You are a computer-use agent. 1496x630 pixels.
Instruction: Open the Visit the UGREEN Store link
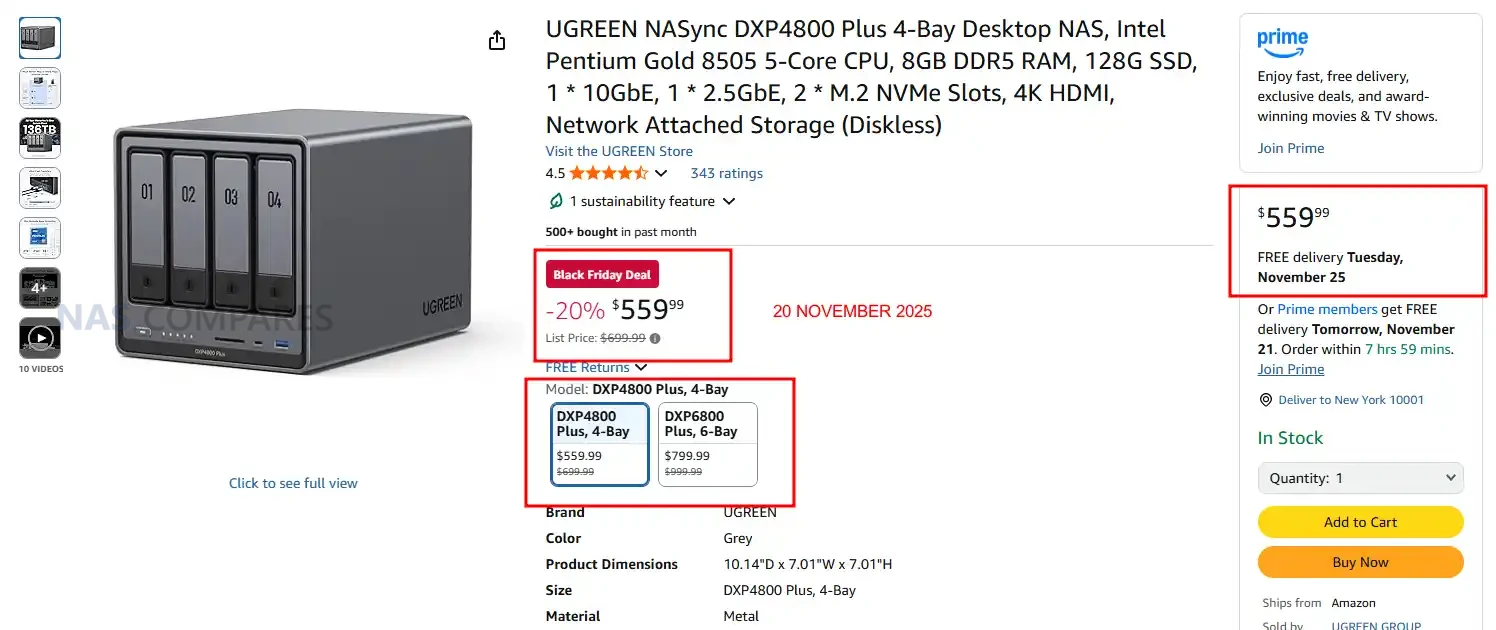pos(619,151)
